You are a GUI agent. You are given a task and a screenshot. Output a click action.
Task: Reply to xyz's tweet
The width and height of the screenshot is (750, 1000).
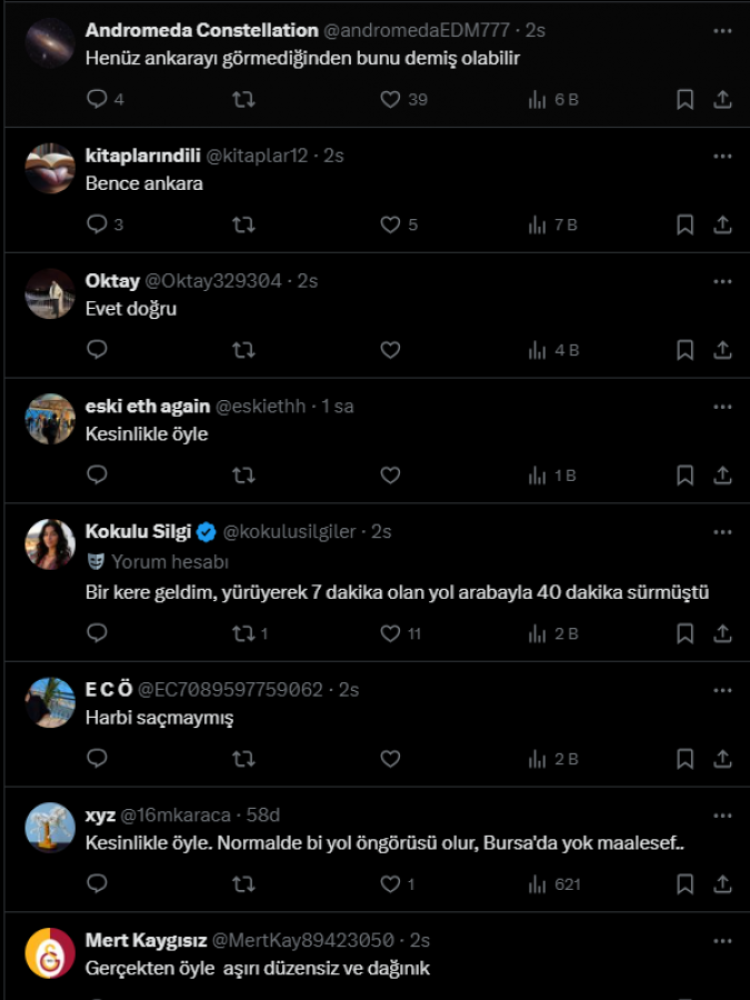click(x=97, y=884)
